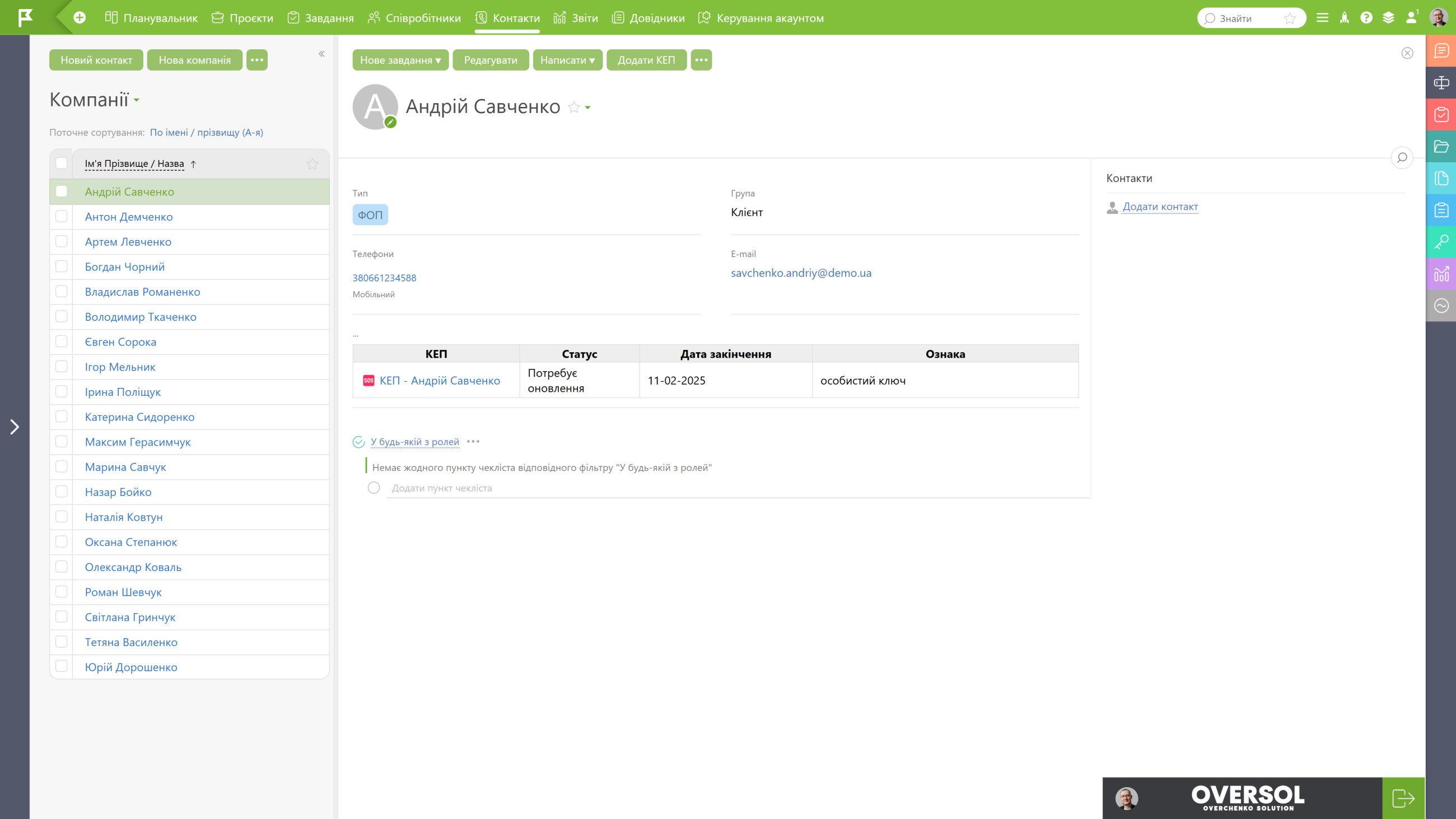Open the Проєкти menu

pos(242,18)
